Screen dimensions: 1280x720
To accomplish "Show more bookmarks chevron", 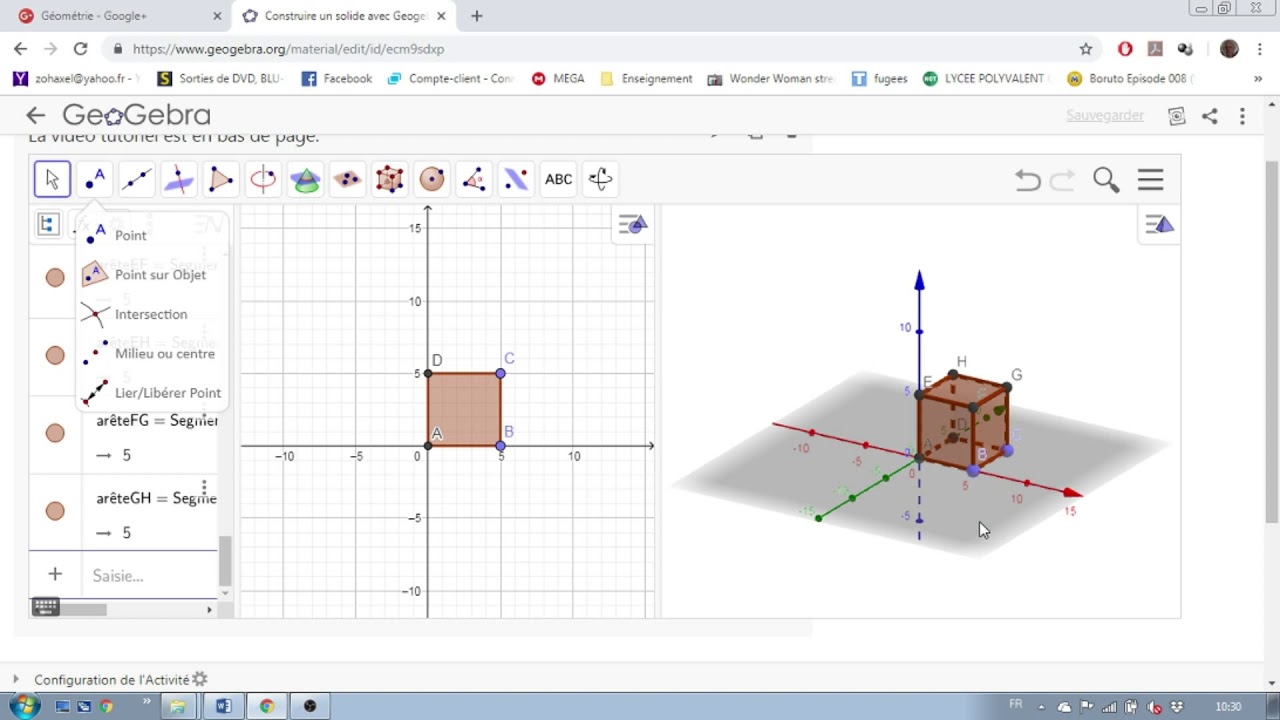I will coord(1258,78).
